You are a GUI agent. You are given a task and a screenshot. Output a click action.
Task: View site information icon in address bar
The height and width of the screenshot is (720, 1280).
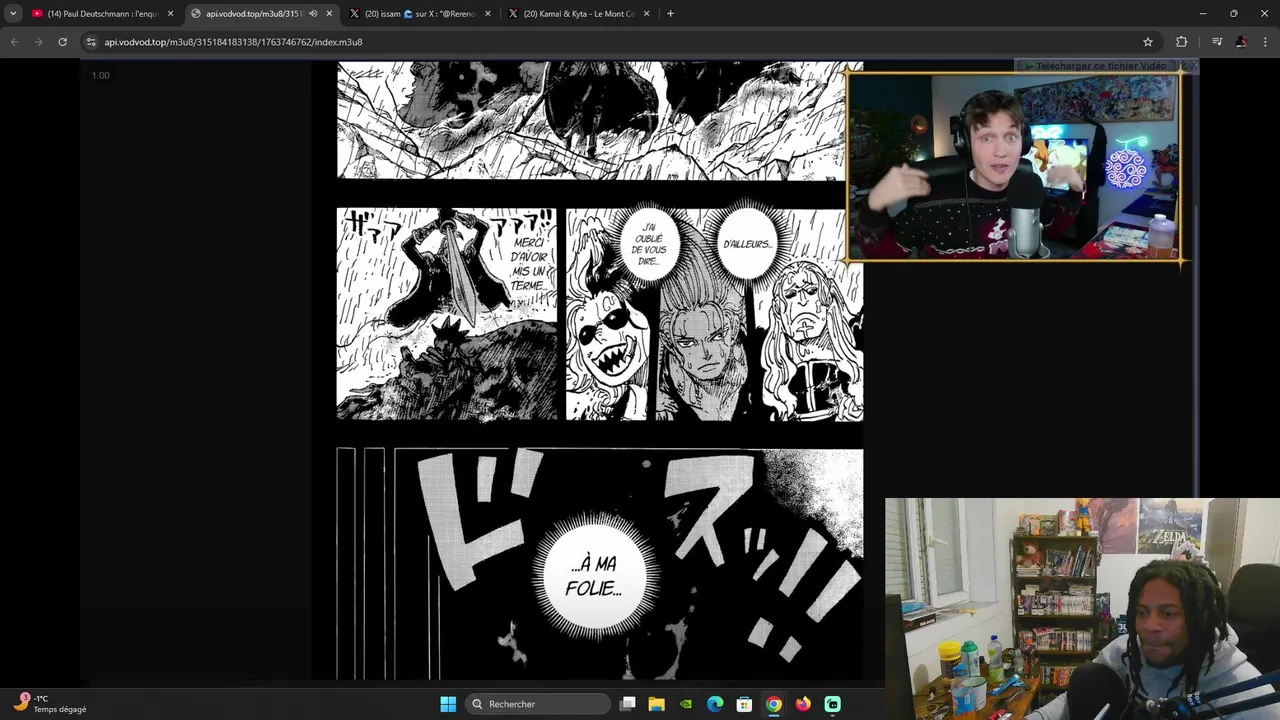click(x=91, y=42)
